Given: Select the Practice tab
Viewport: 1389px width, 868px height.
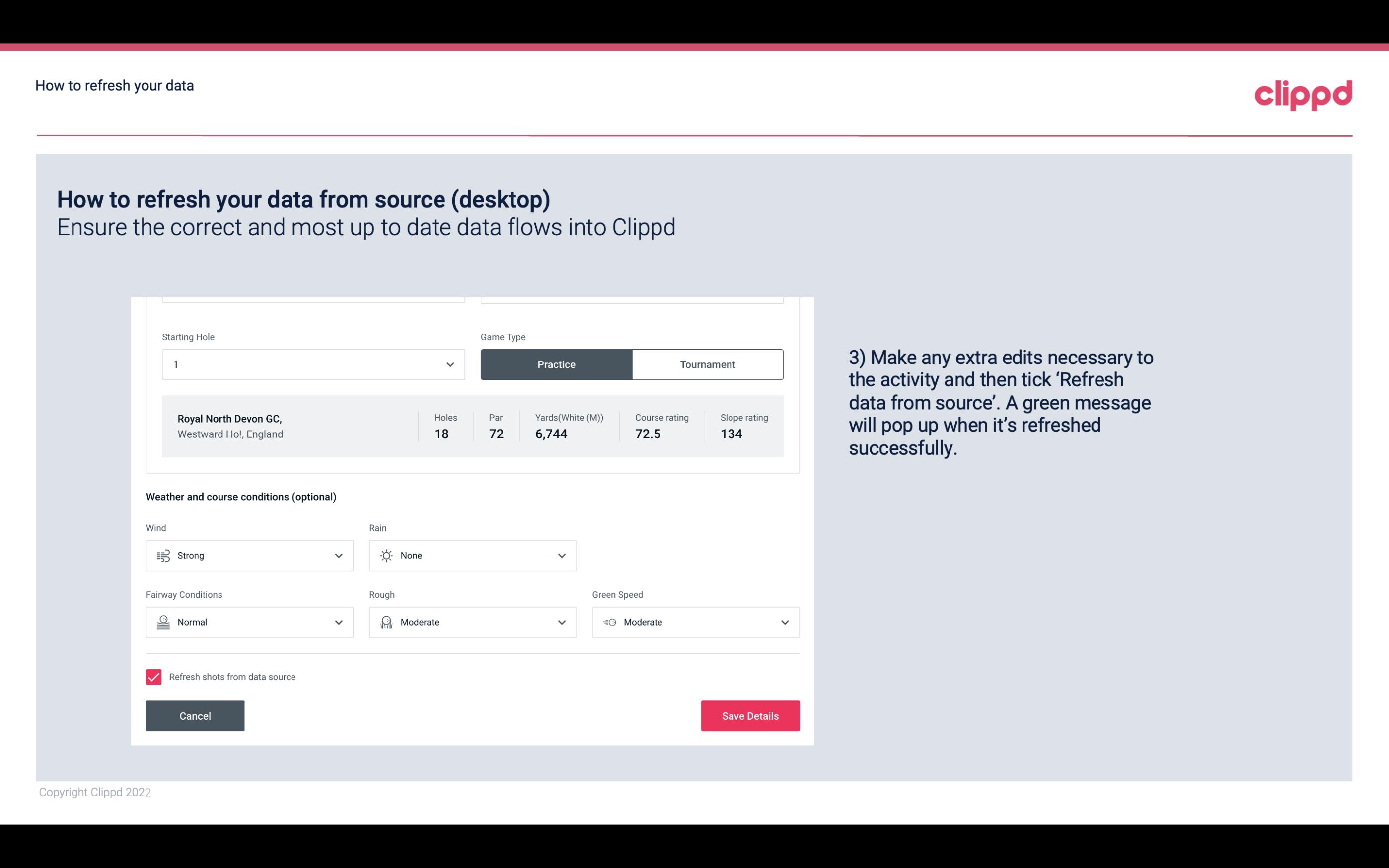Looking at the screenshot, I should coord(556,364).
